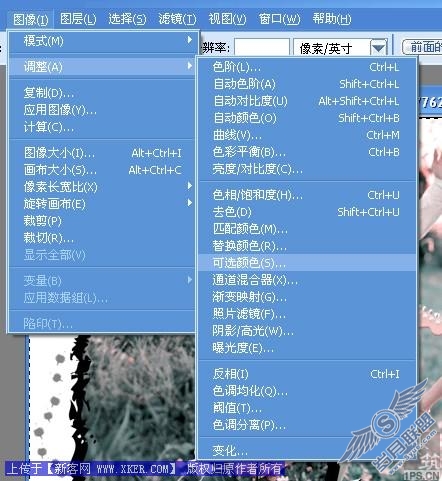The width and height of the screenshot is (442, 481).
Task: Expand the 调整(A) submenu
Action: coord(102,67)
